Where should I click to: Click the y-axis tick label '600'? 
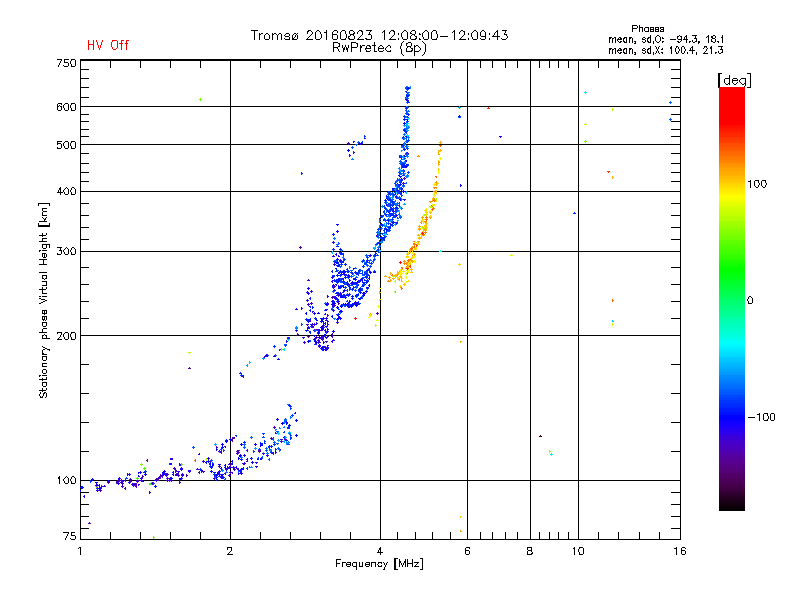(66, 107)
